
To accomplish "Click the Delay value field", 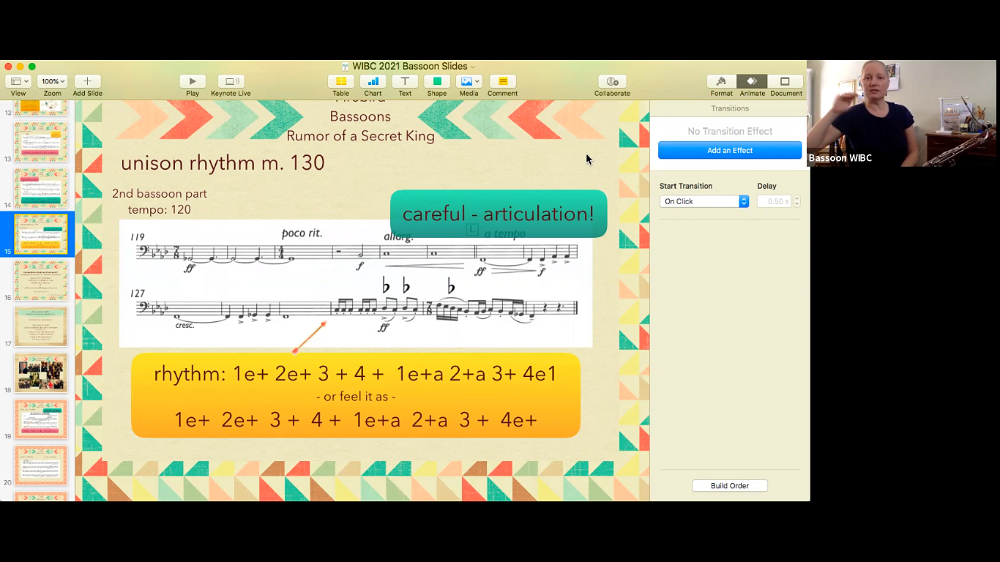I will pos(774,202).
